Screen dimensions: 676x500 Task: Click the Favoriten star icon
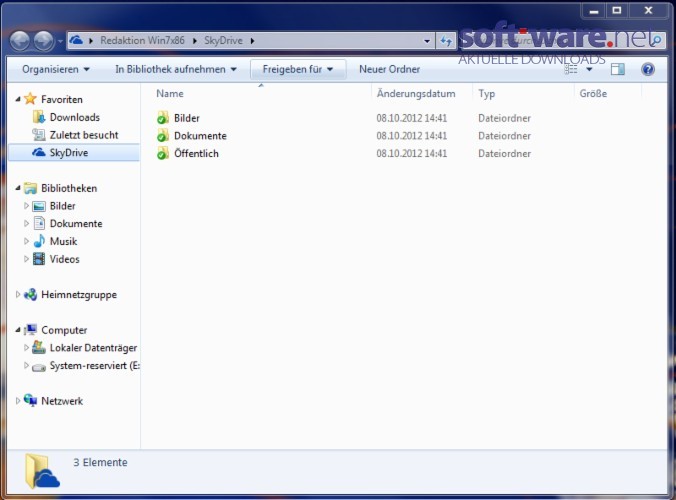[30, 99]
